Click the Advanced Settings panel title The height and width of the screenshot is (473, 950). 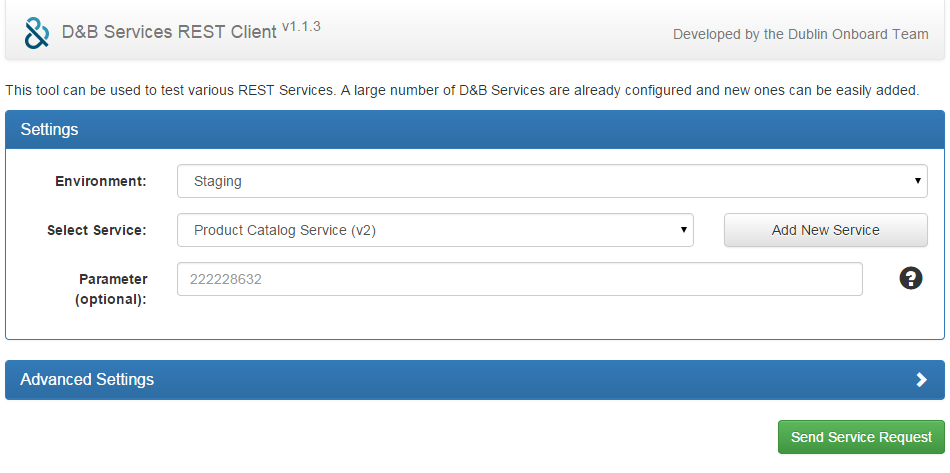(x=87, y=380)
